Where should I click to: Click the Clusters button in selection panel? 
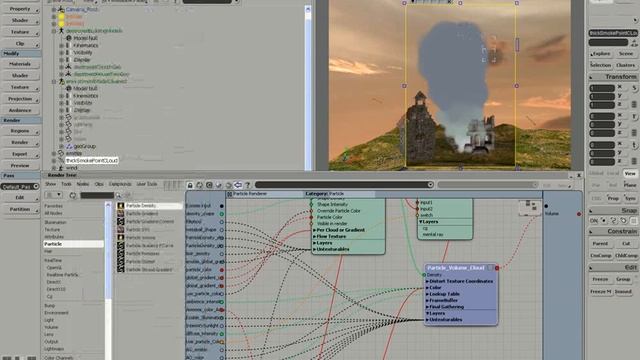coord(626,65)
